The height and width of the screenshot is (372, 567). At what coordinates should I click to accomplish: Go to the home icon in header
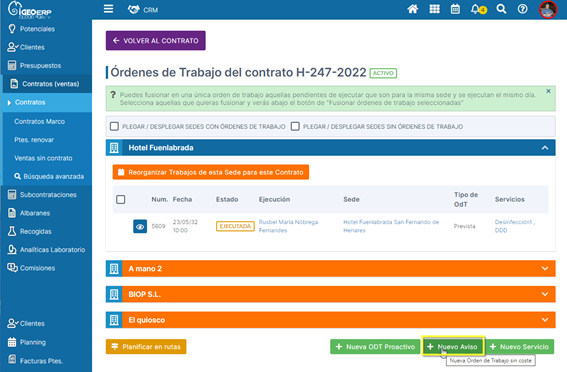click(x=413, y=9)
